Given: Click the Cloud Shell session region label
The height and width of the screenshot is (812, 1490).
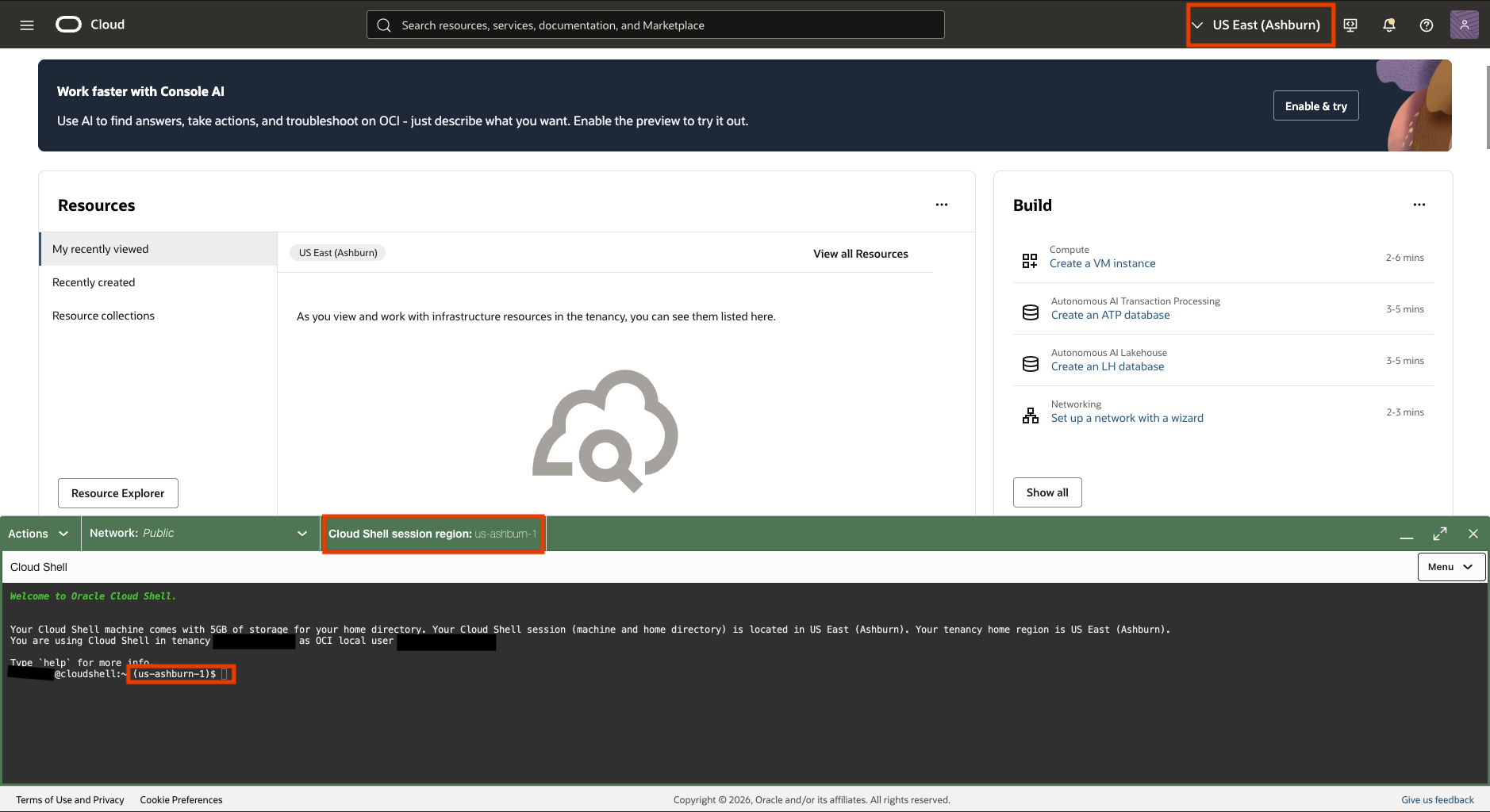Looking at the screenshot, I should [433, 534].
